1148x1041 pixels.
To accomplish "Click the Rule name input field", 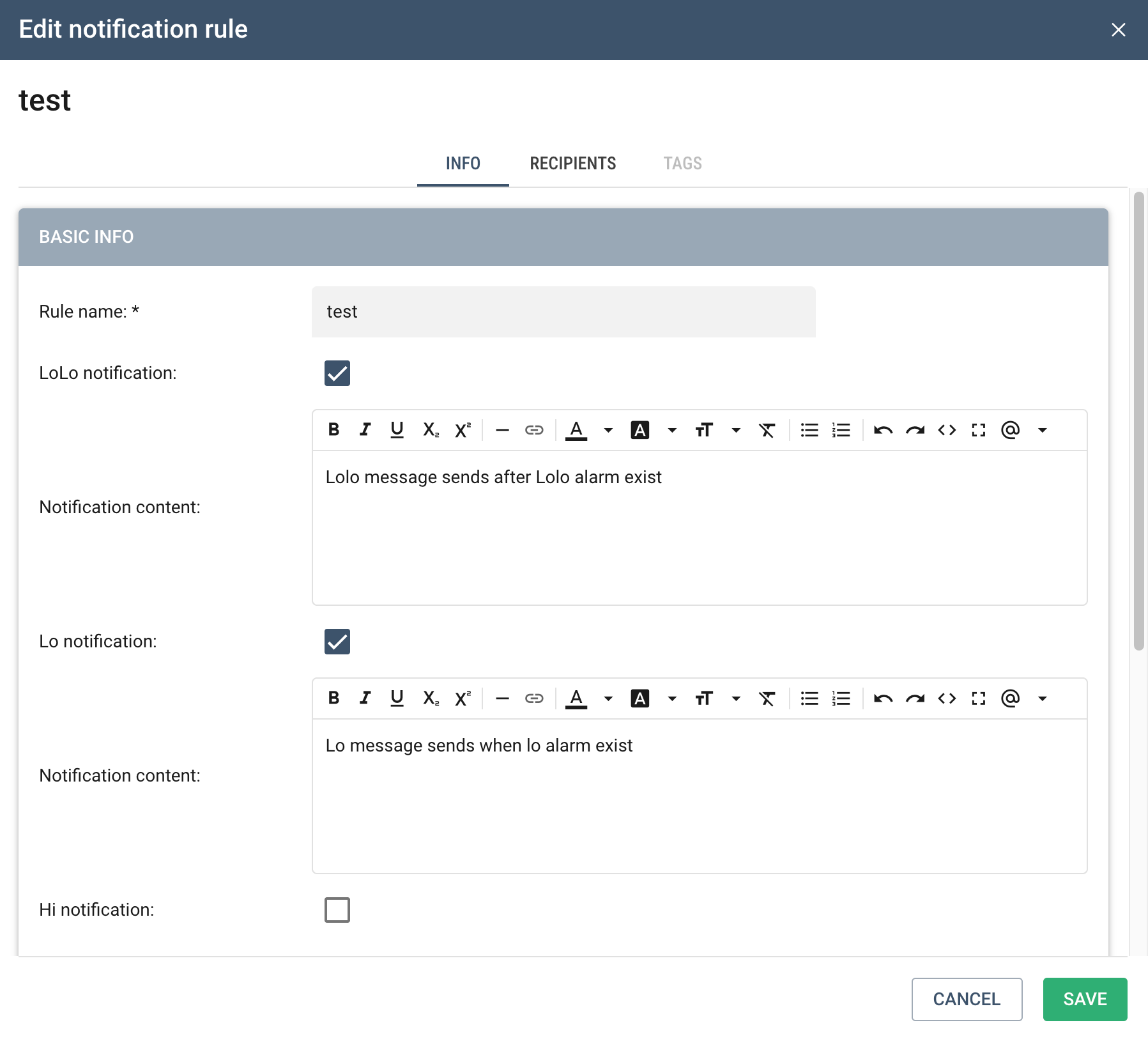I will (x=563, y=312).
